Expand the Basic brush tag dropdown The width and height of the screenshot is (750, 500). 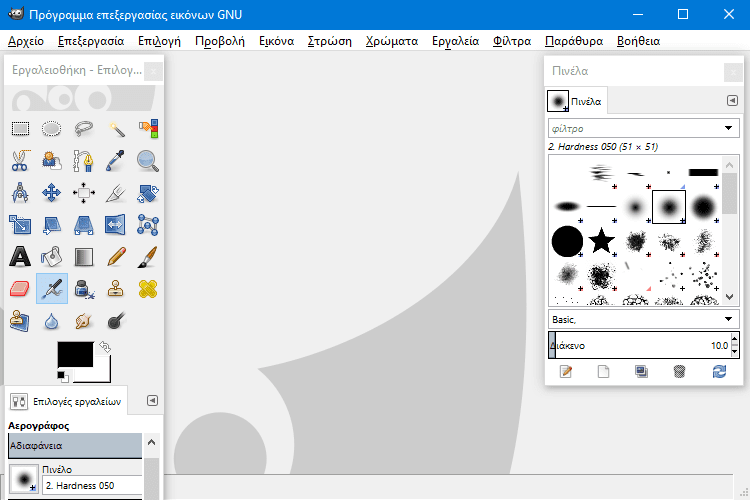click(x=729, y=319)
